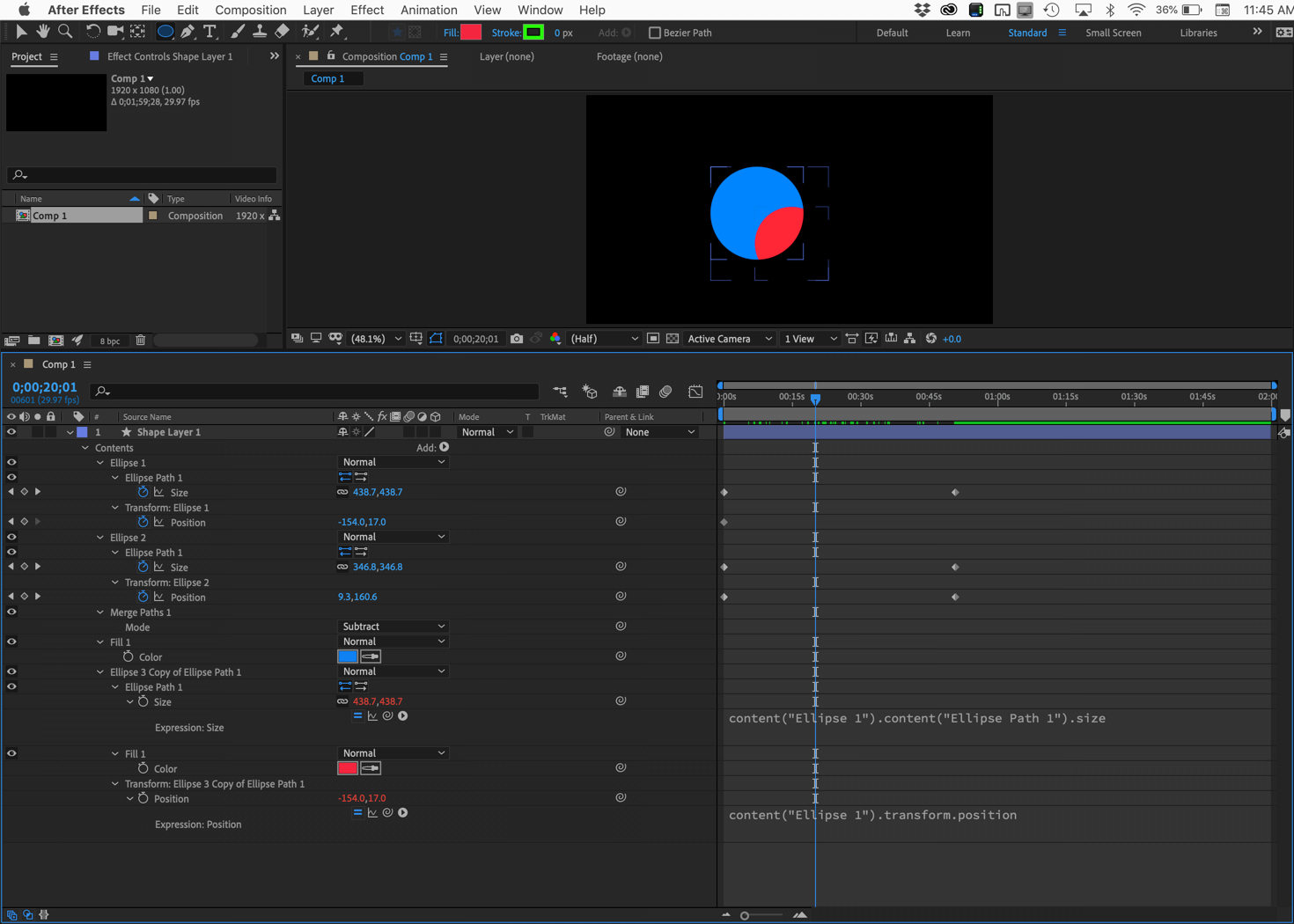Select the Ellipse shape tool

coord(165,32)
